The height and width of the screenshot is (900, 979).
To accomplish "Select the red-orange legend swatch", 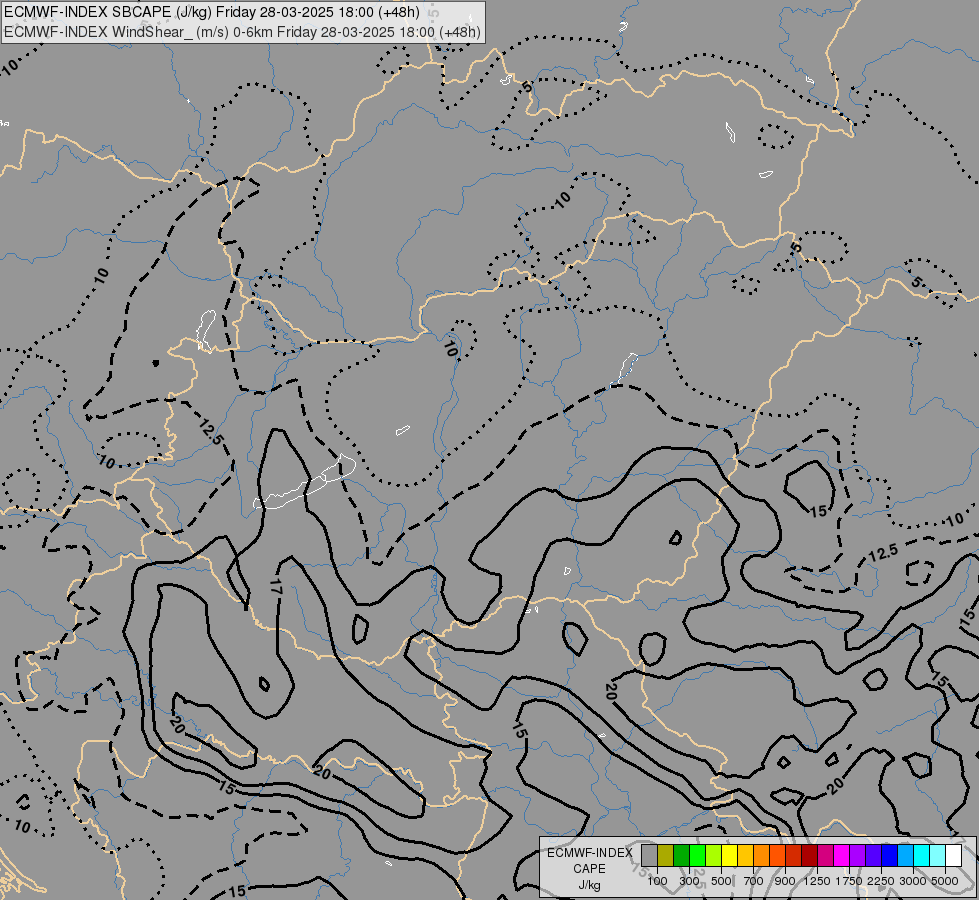I will click(x=777, y=856).
